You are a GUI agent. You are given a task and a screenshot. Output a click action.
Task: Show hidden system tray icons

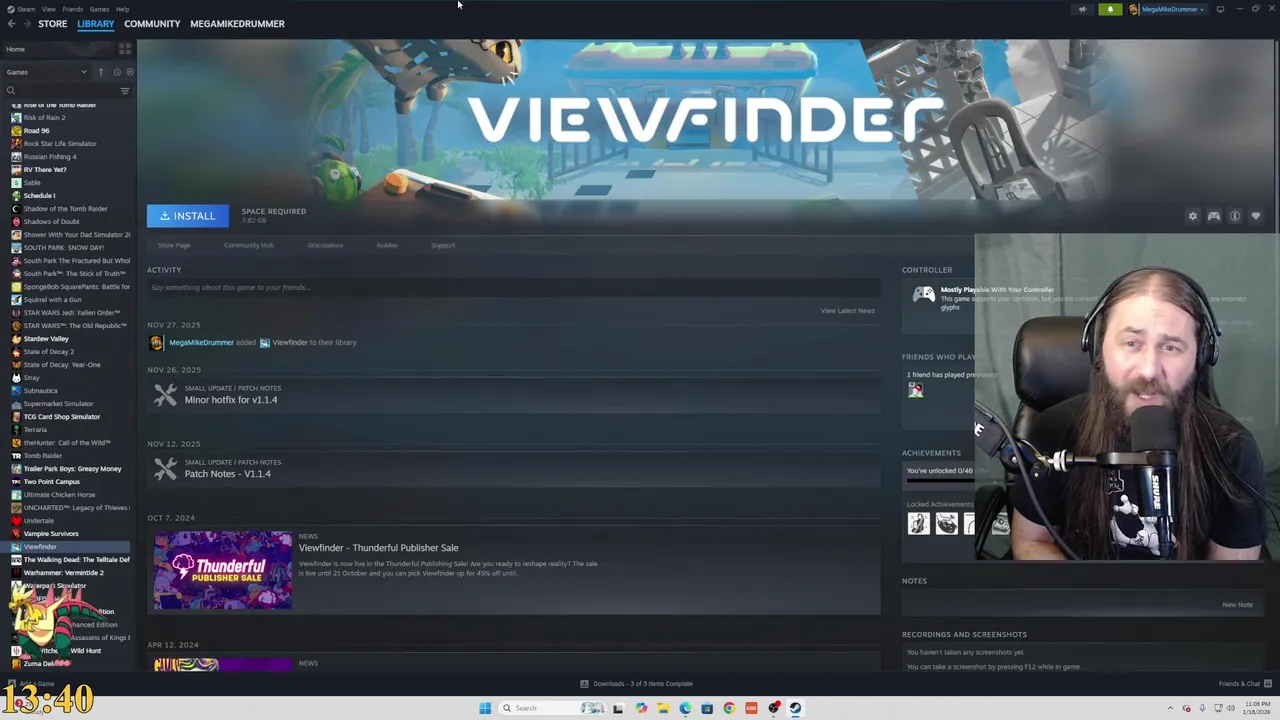(1171, 708)
